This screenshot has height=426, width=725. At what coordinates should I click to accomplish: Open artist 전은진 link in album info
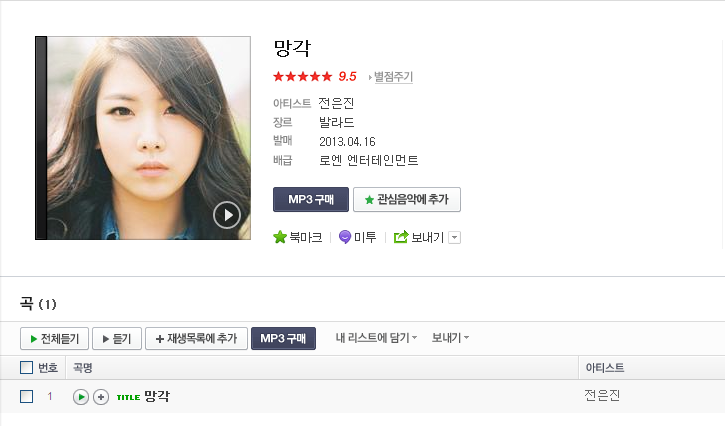pos(336,103)
